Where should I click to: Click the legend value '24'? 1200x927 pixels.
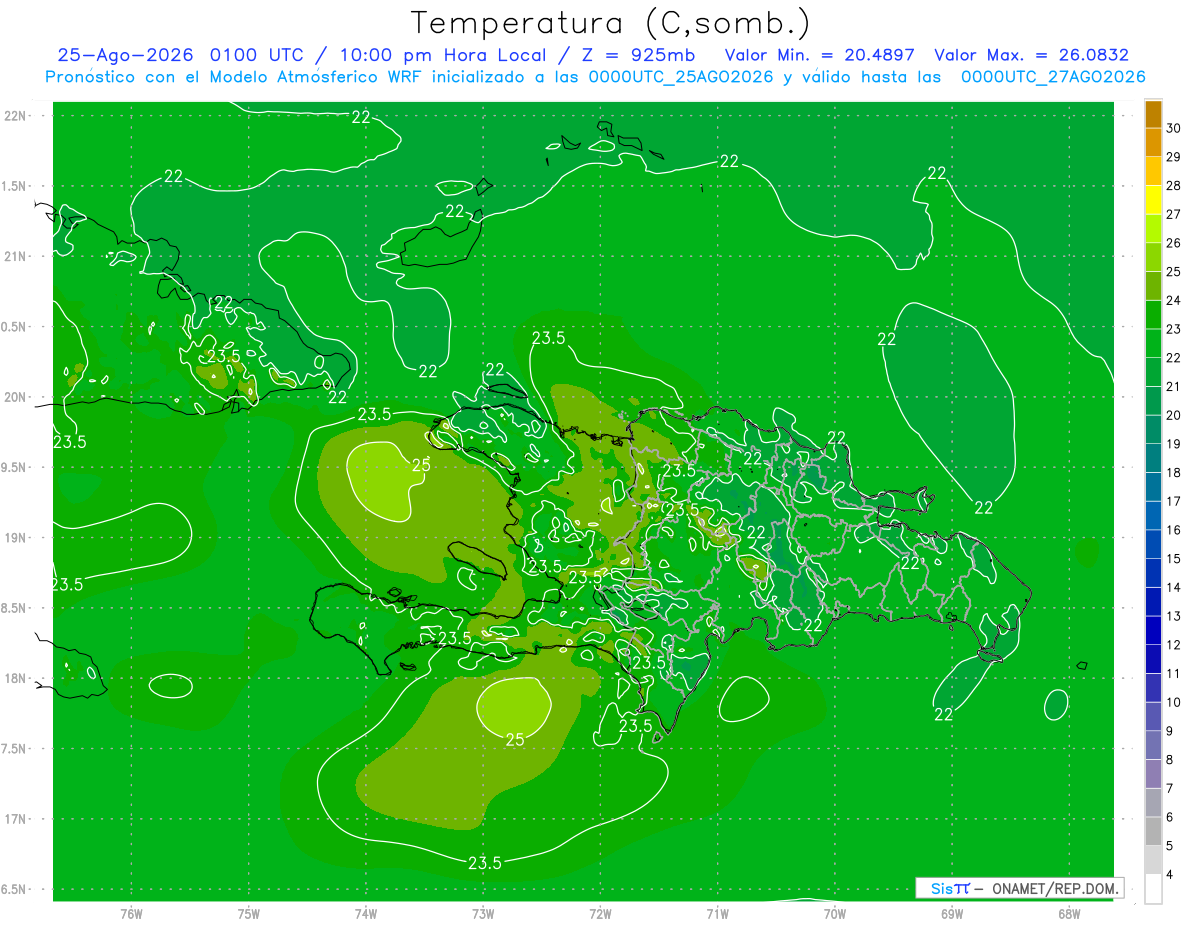tap(1174, 300)
